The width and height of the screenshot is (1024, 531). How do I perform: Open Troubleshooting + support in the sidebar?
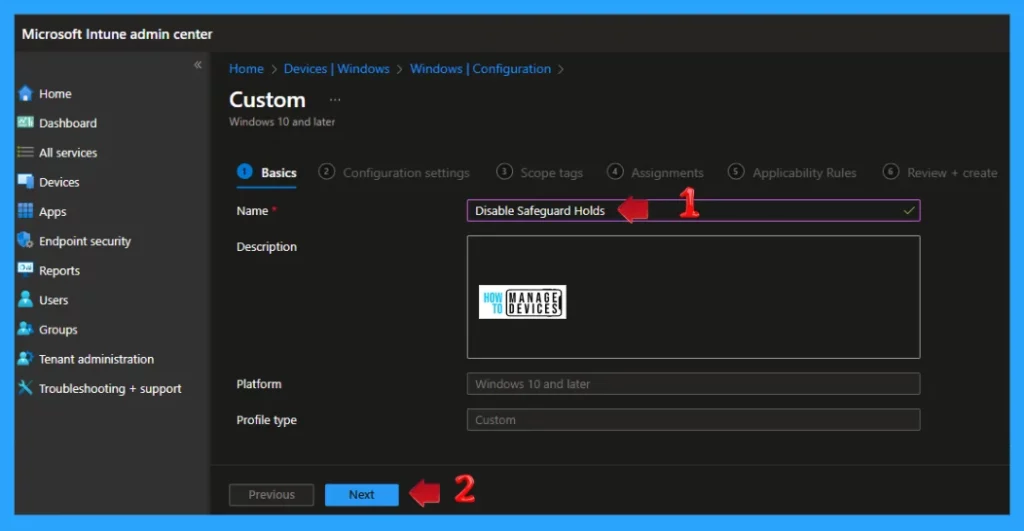point(110,389)
